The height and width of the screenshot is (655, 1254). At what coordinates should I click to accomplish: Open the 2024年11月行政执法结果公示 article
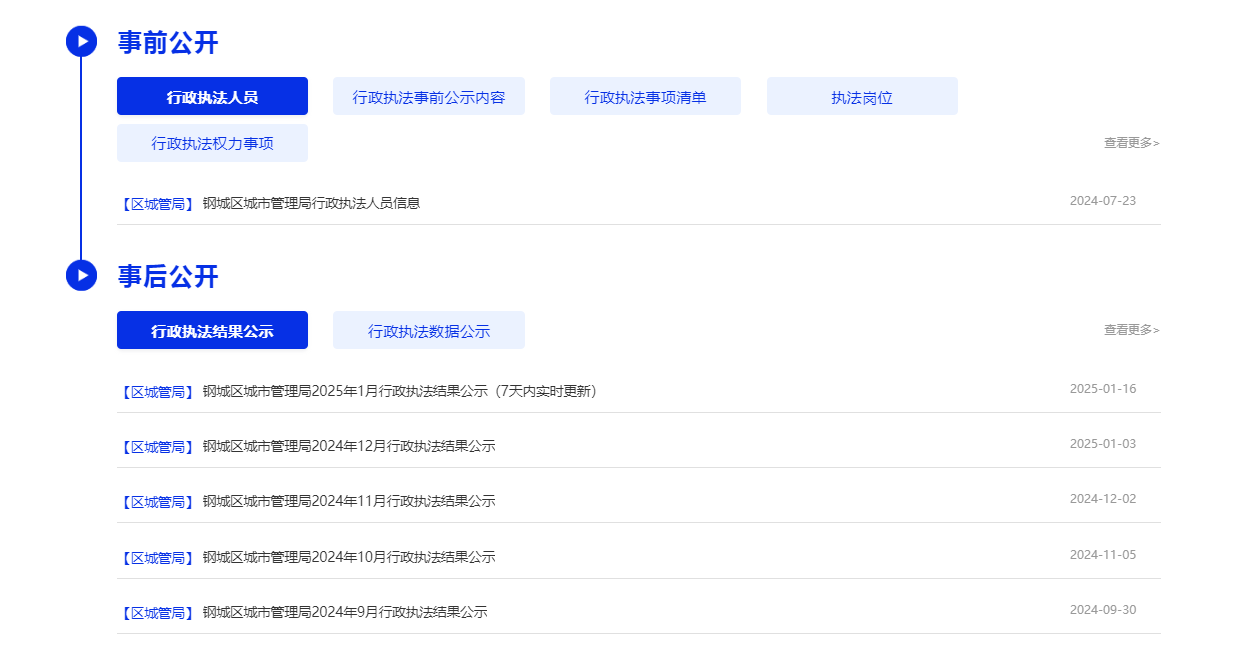point(349,501)
